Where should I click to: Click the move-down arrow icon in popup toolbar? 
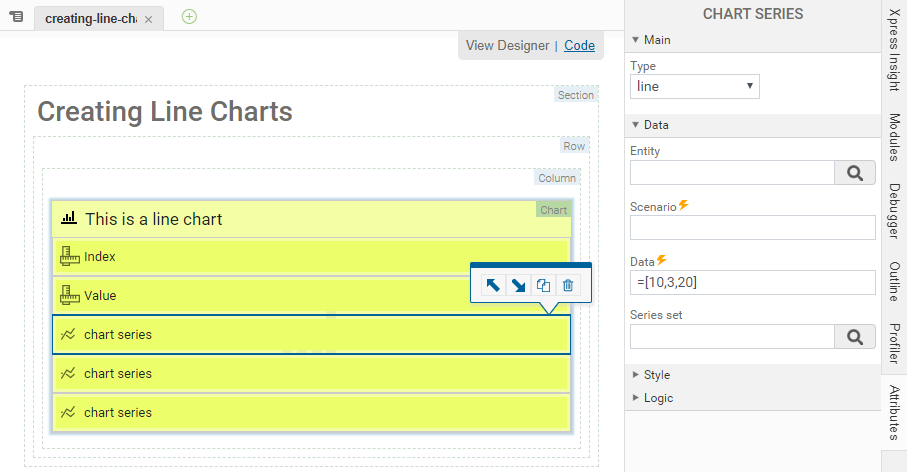click(x=518, y=285)
